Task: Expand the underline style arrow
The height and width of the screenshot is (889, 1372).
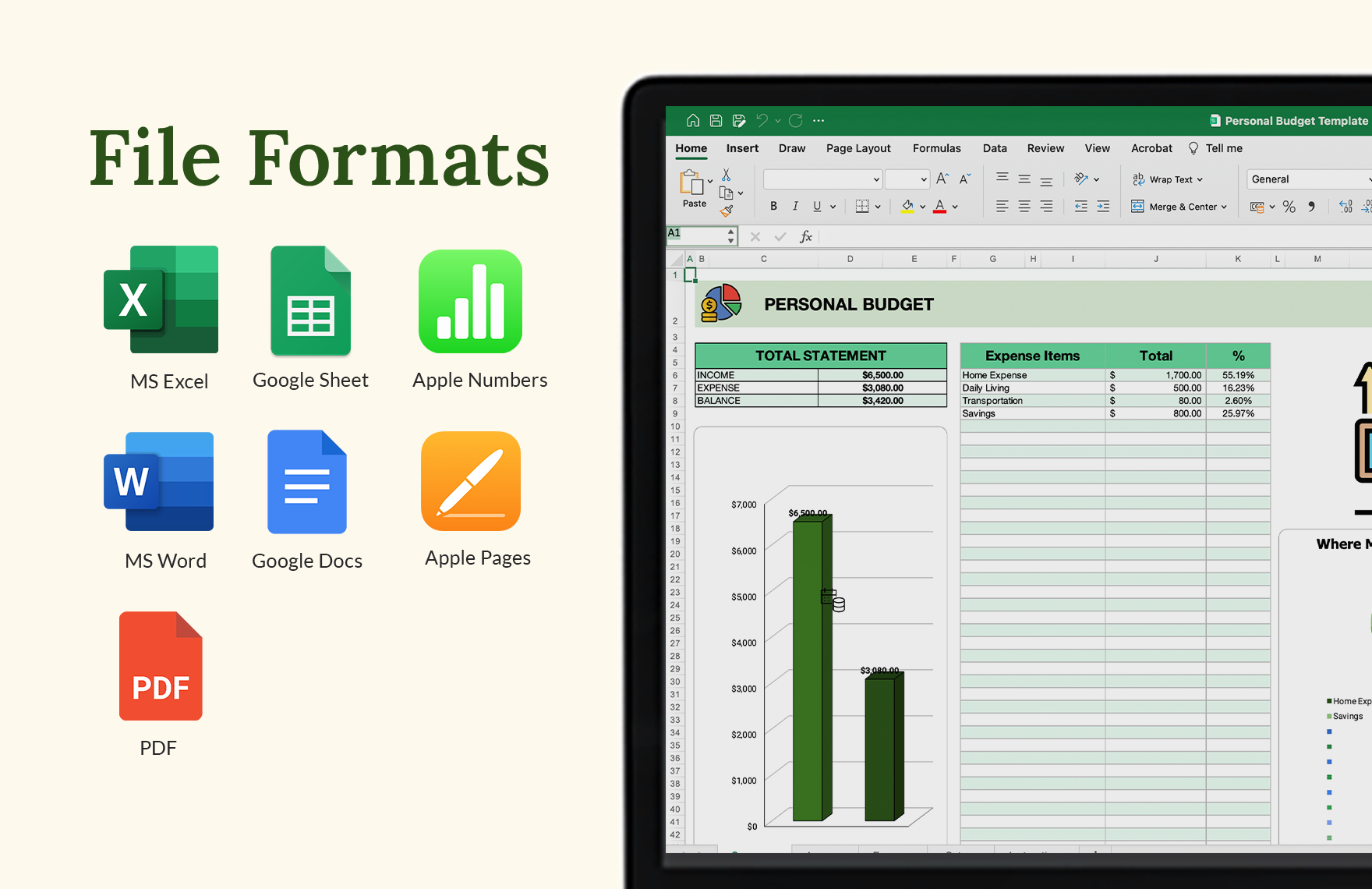Action: pos(833,207)
